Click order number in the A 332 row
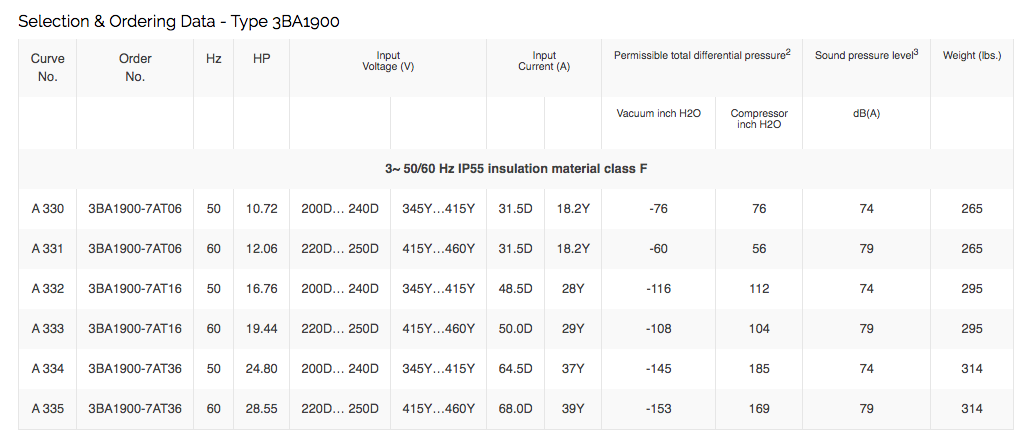 (135, 289)
